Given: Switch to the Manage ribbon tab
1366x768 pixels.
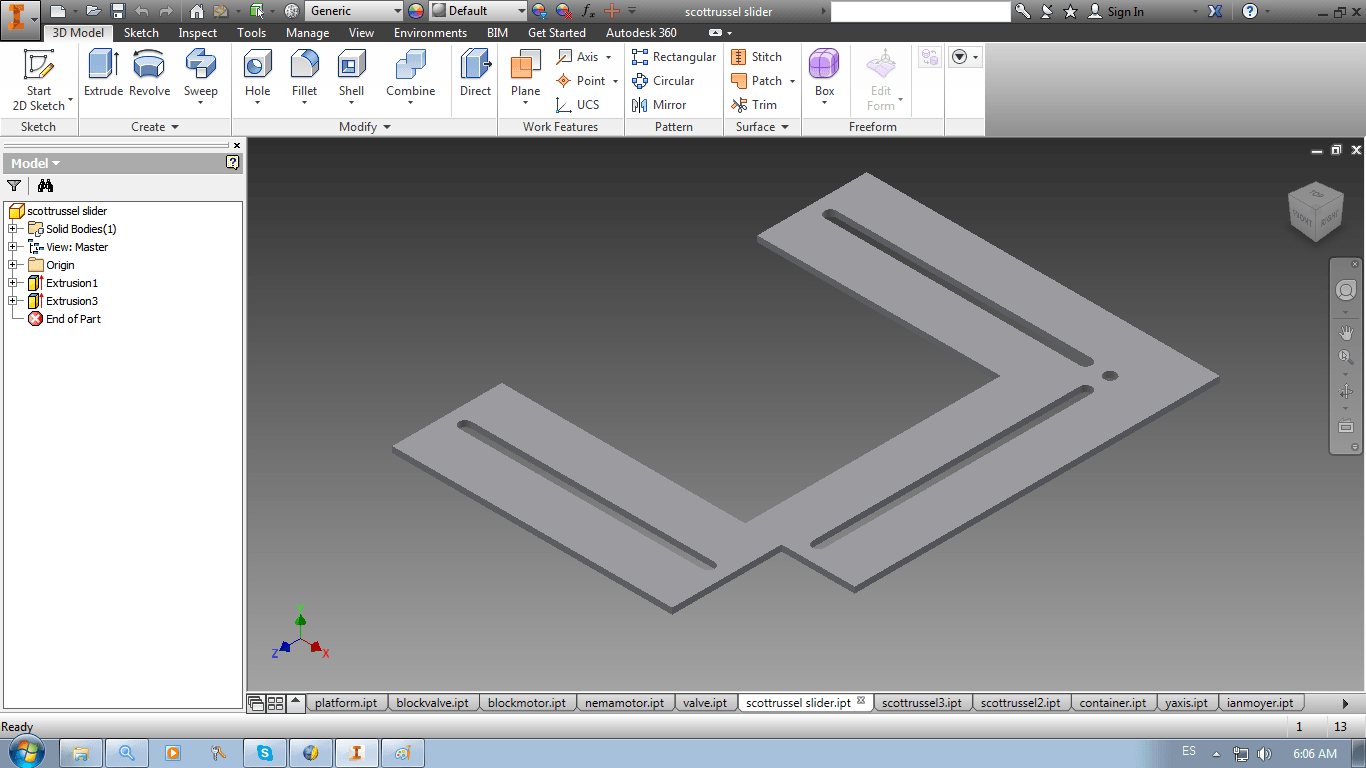Looking at the screenshot, I should point(307,33).
